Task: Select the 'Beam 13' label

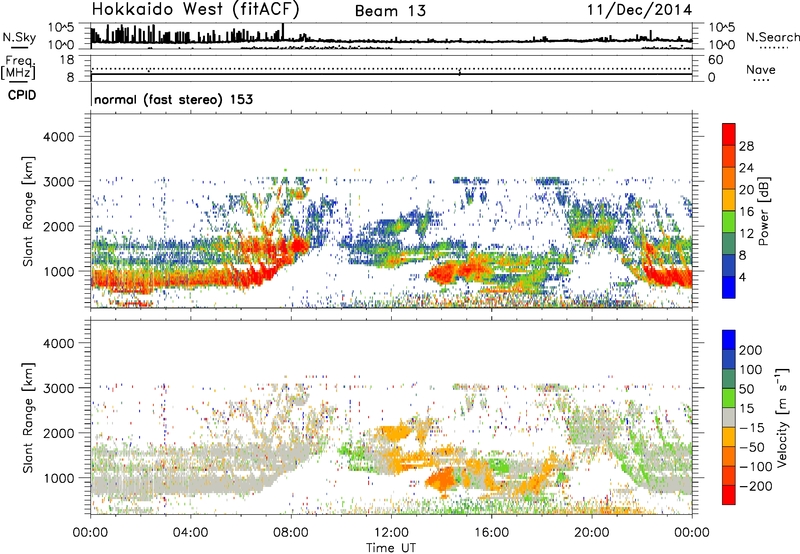Action: [390, 11]
